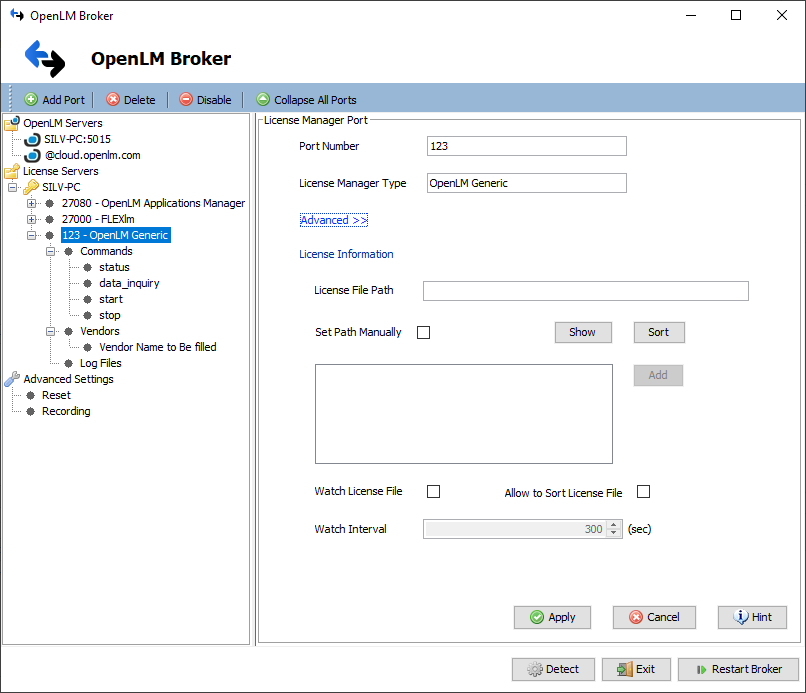
Task: Collapse the Commands tree branch
Action: pos(51,251)
